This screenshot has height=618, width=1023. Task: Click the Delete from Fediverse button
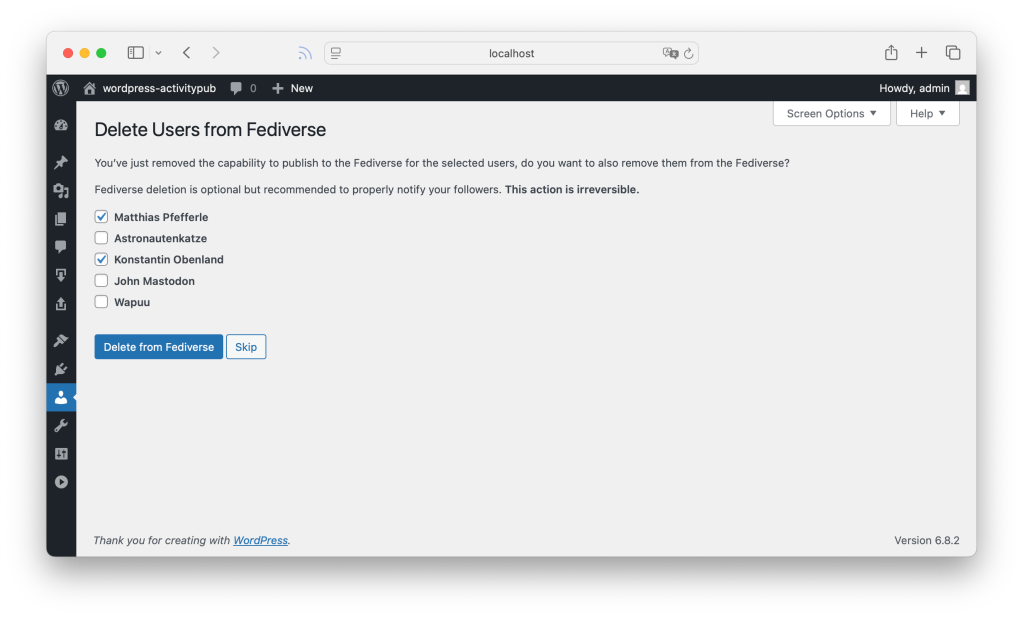tap(158, 347)
